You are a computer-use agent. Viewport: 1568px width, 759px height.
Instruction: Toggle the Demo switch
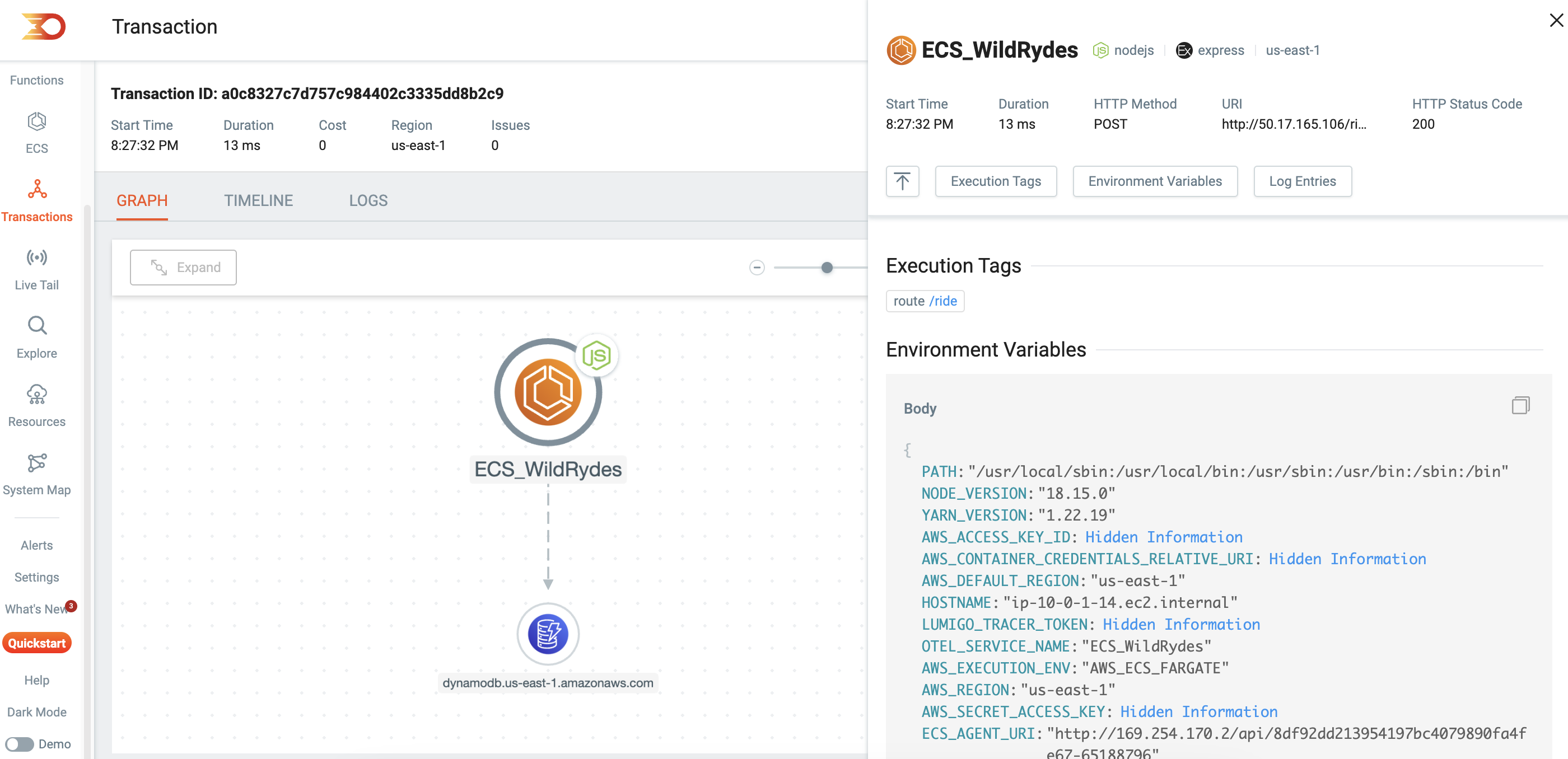click(x=20, y=744)
